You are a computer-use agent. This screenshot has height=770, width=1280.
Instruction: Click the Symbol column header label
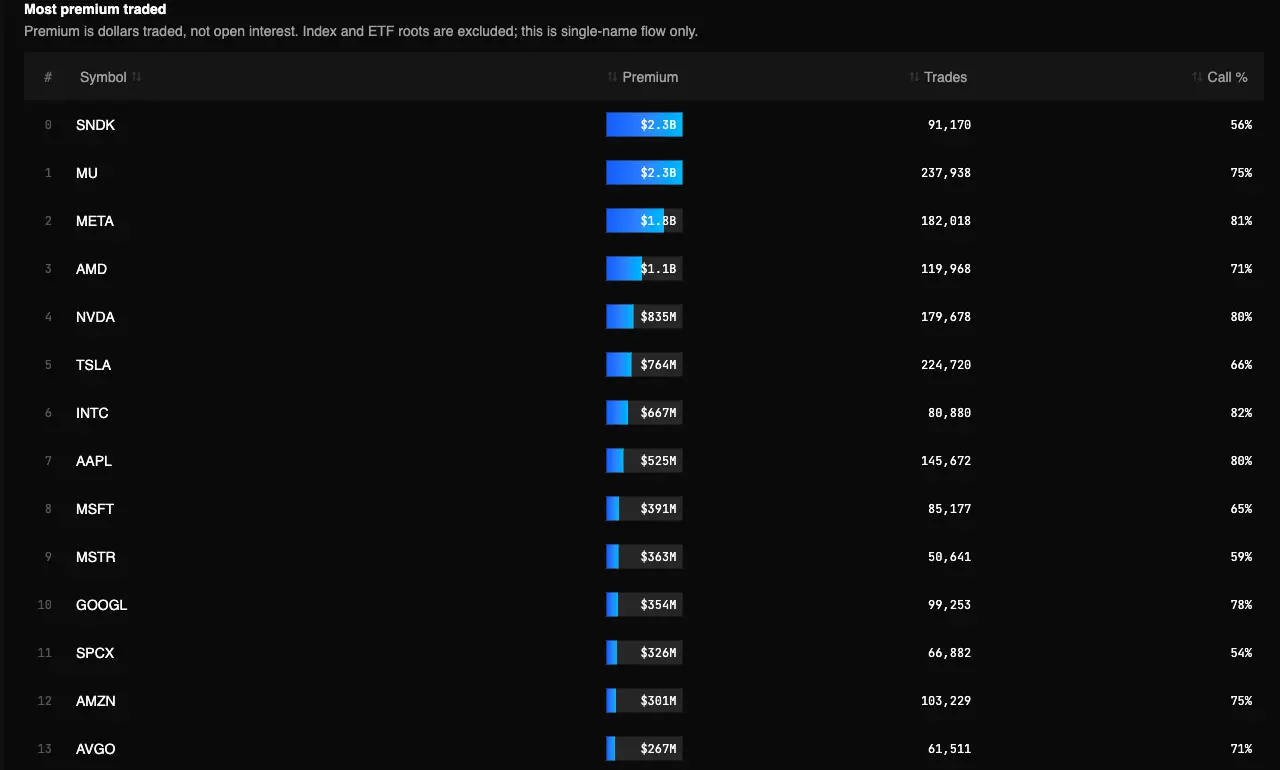click(103, 77)
